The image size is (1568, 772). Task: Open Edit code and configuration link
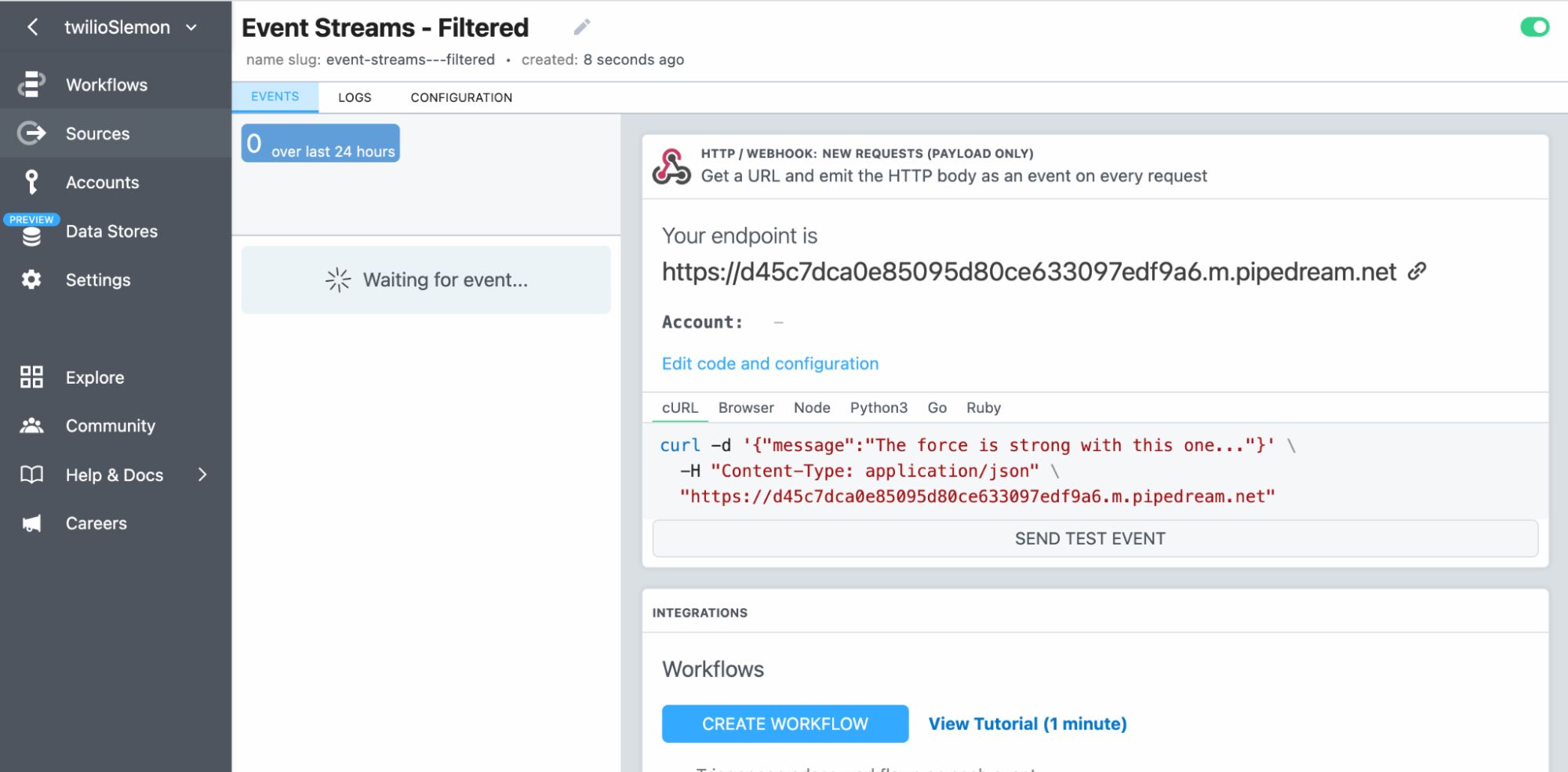pos(770,364)
